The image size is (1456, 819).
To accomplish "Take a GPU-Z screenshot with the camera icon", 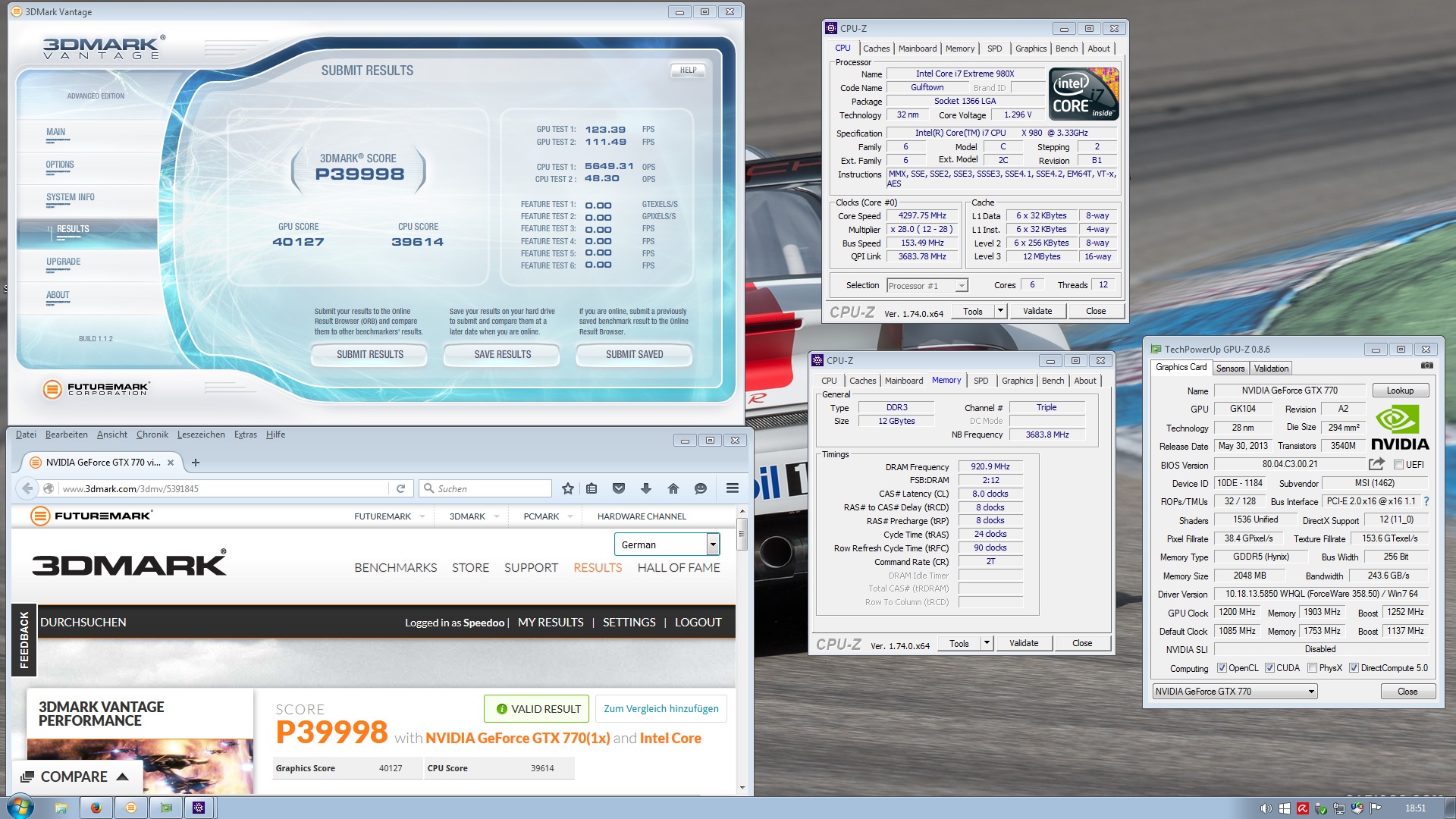I will pos(1426,366).
